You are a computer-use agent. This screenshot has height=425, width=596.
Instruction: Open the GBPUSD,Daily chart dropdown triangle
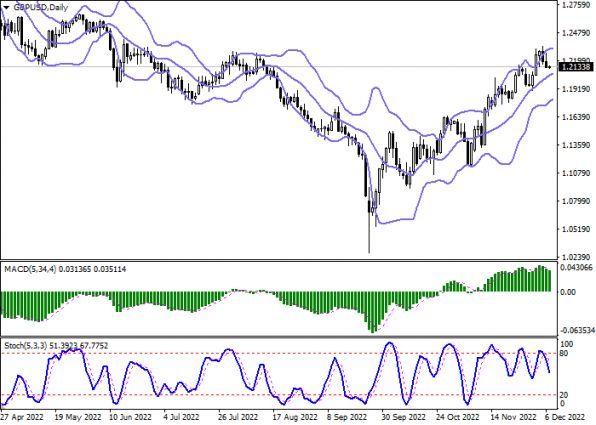(x=6, y=7)
